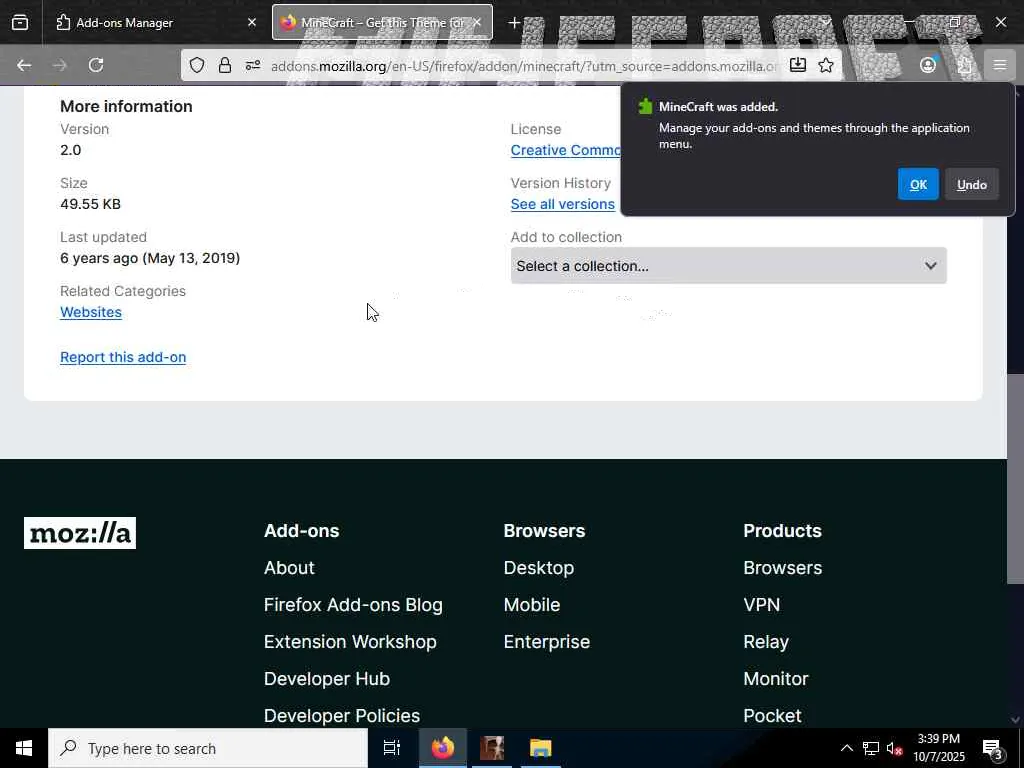Click the Firefox icon on the taskbar
The height and width of the screenshot is (768, 1024).
pyautogui.click(x=442, y=748)
